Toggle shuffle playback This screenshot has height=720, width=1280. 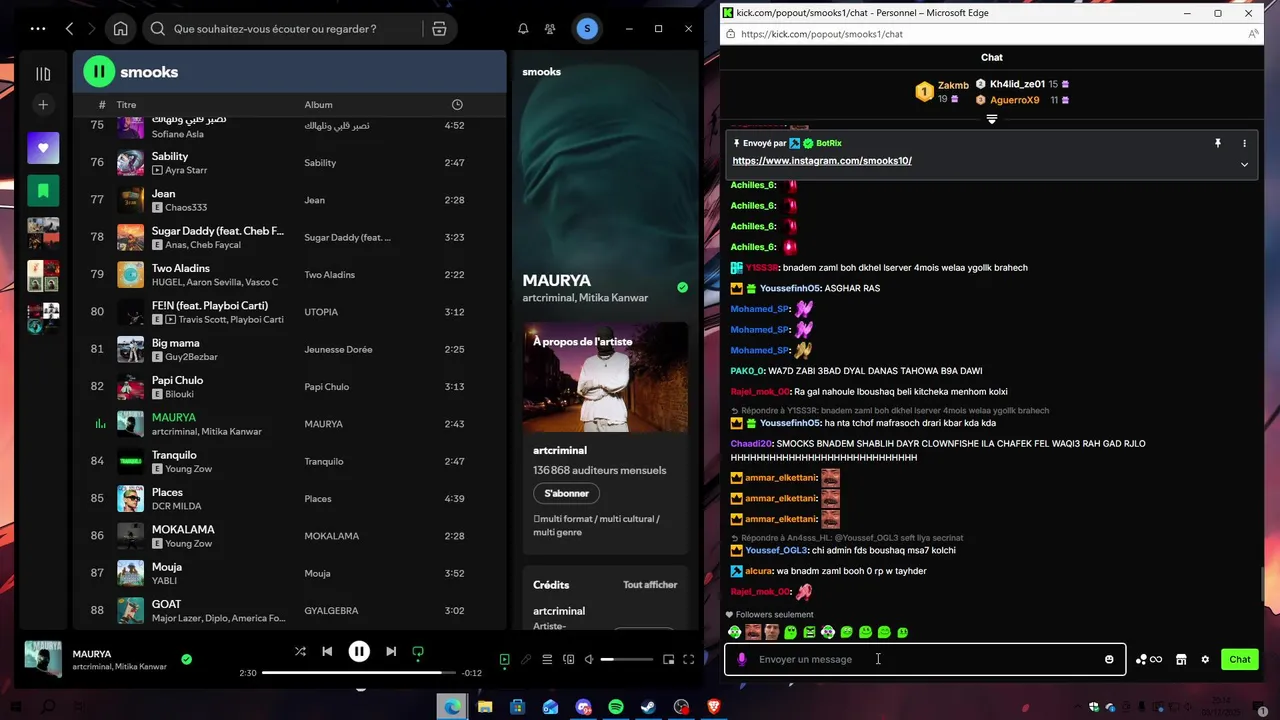(x=300, y=651)
